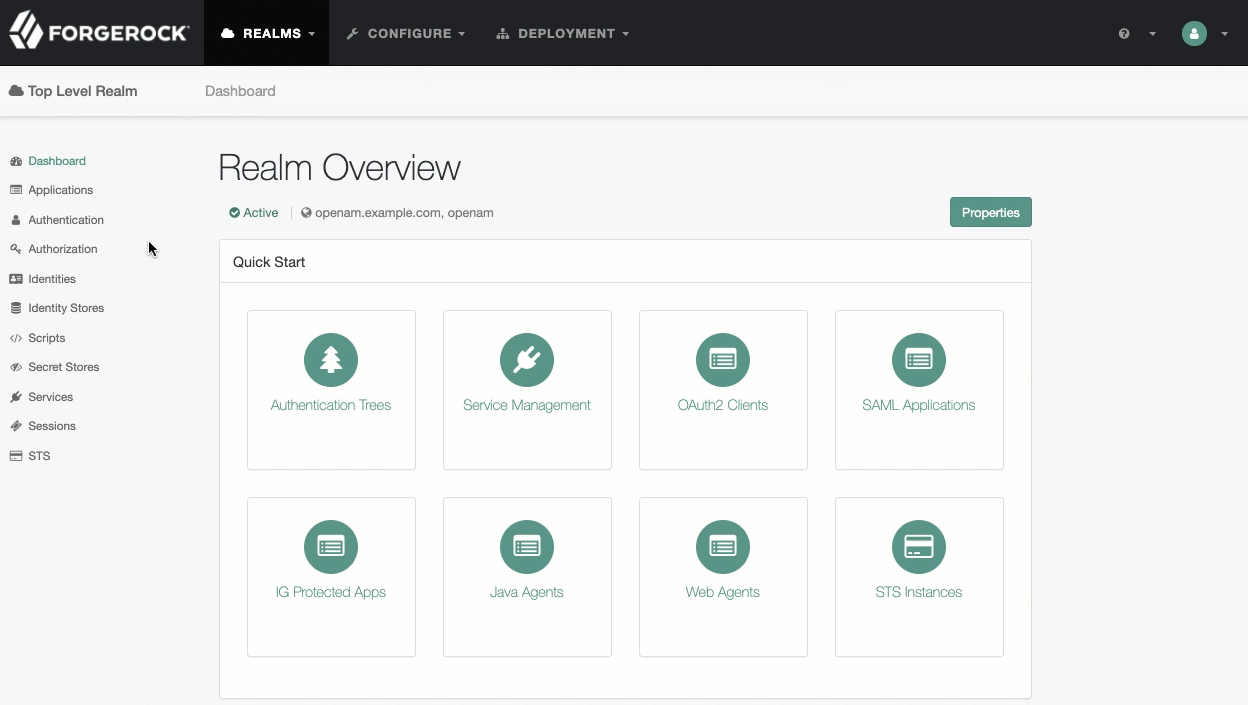
Task: Click the ForgeRock logo
Action: tap(99, 32)
